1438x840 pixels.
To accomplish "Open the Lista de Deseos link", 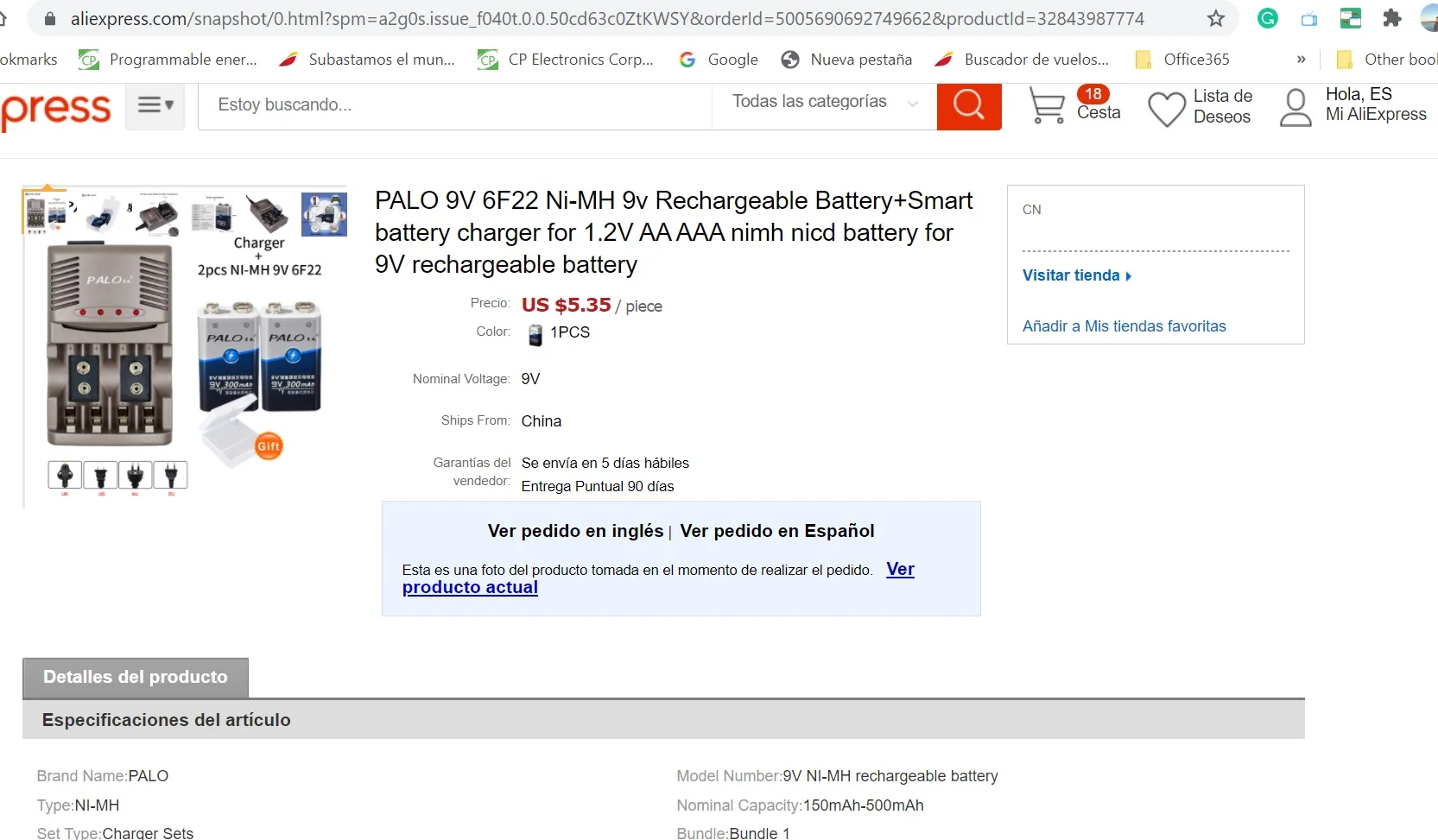I will coord(1222,107).
